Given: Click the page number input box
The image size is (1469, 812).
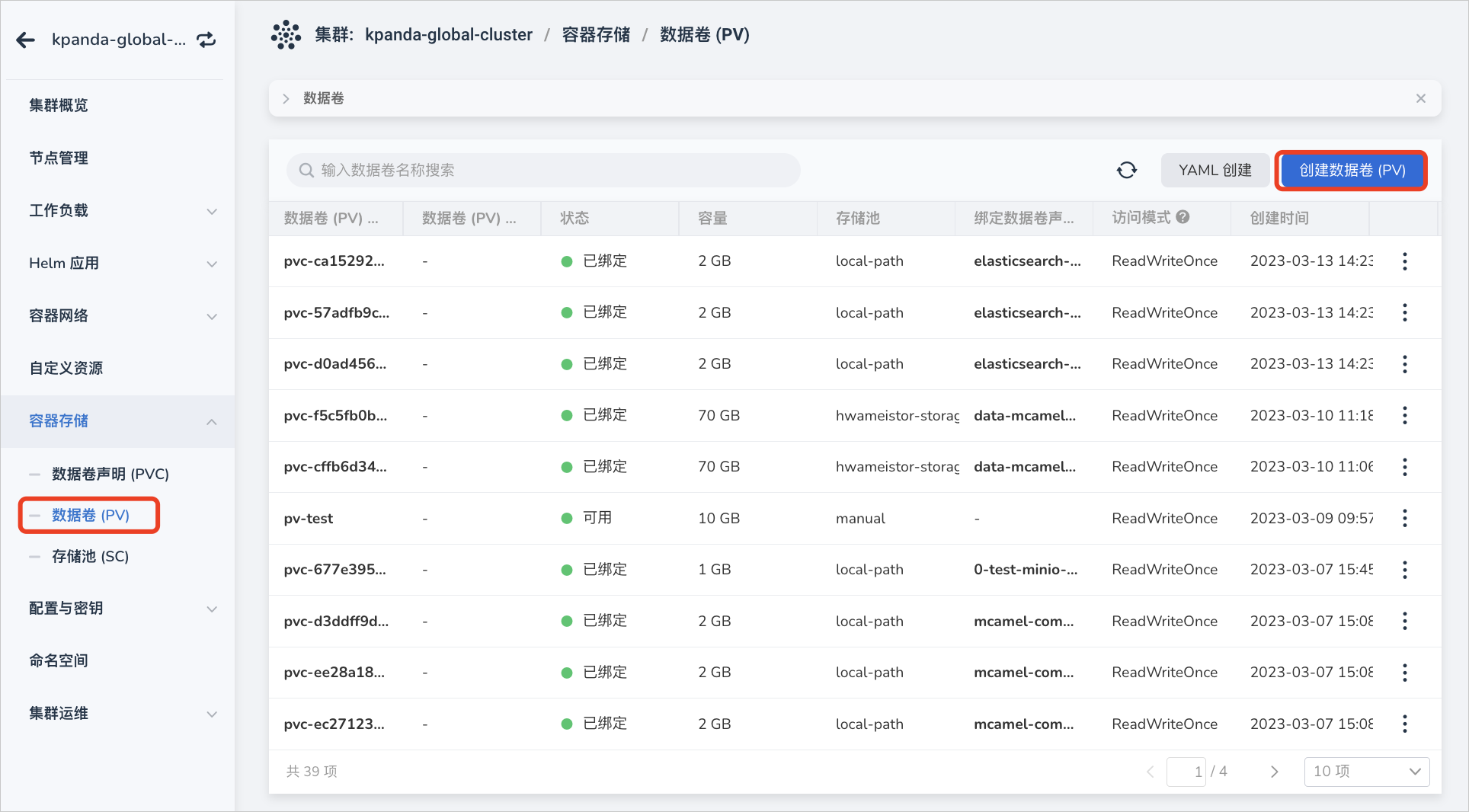Looking at the screenshot, I should (1186, 772).
